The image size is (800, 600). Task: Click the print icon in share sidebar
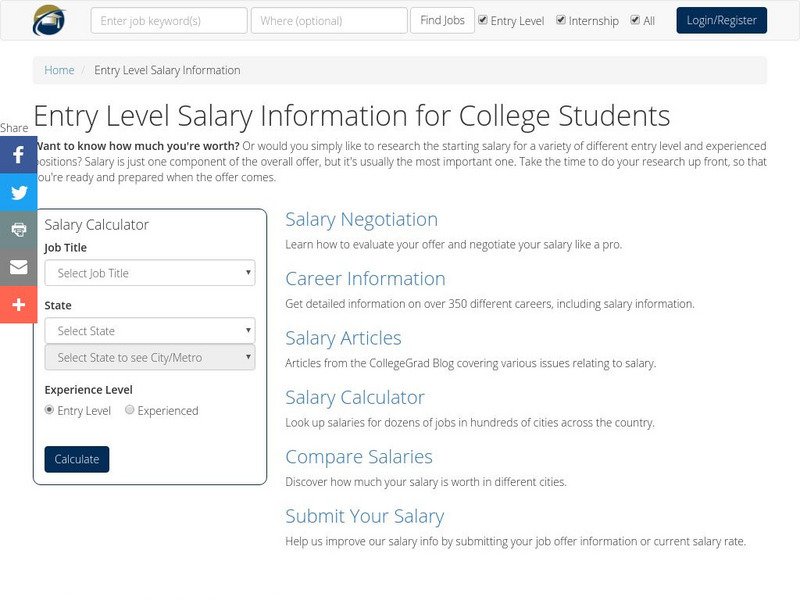point(18,229)
